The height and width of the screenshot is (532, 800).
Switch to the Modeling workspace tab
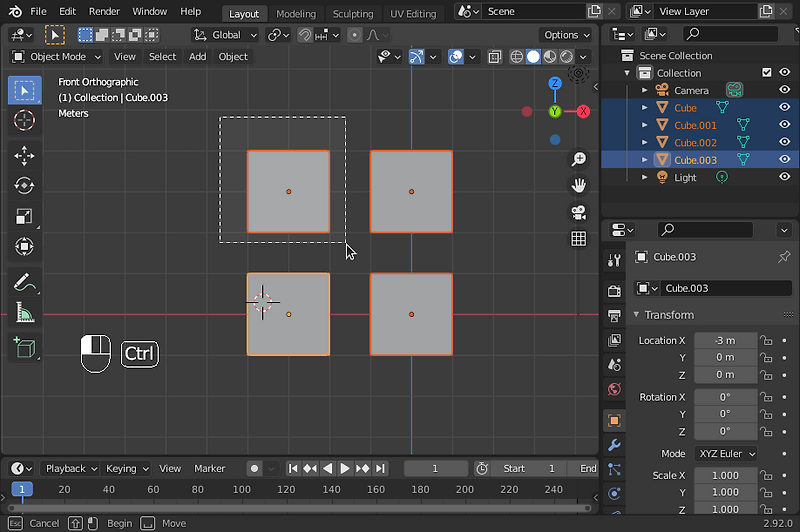point(296,14)
